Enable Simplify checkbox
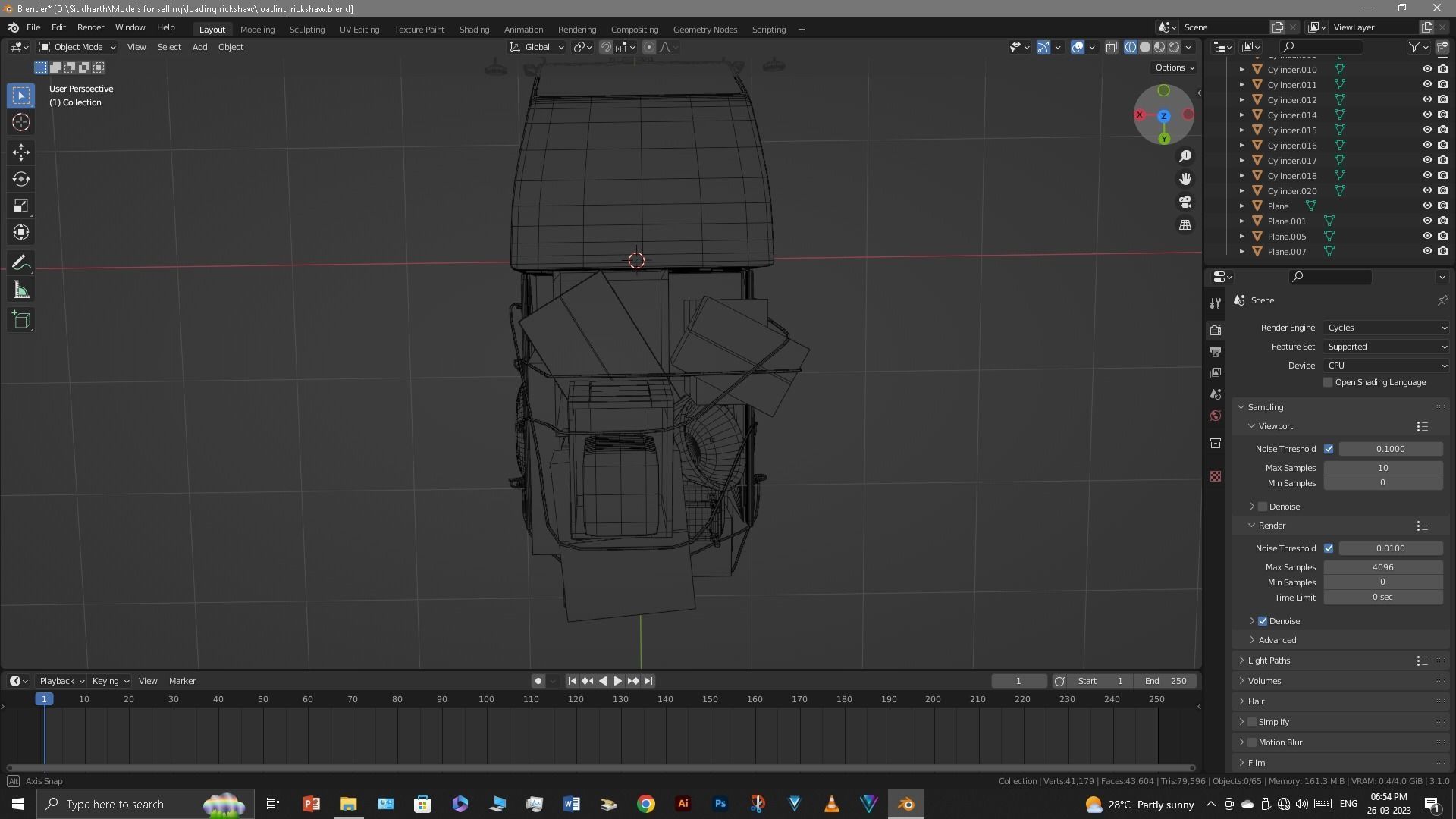 point(1252,722)
